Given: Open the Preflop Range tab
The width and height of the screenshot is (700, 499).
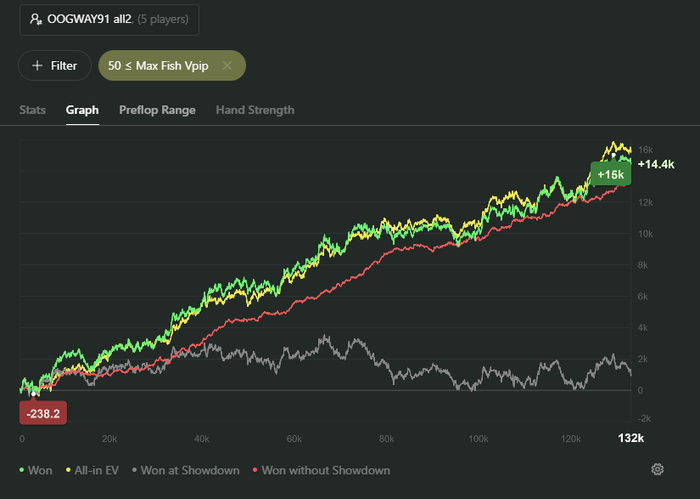Looking at the screenshot, I should [157, 110].
